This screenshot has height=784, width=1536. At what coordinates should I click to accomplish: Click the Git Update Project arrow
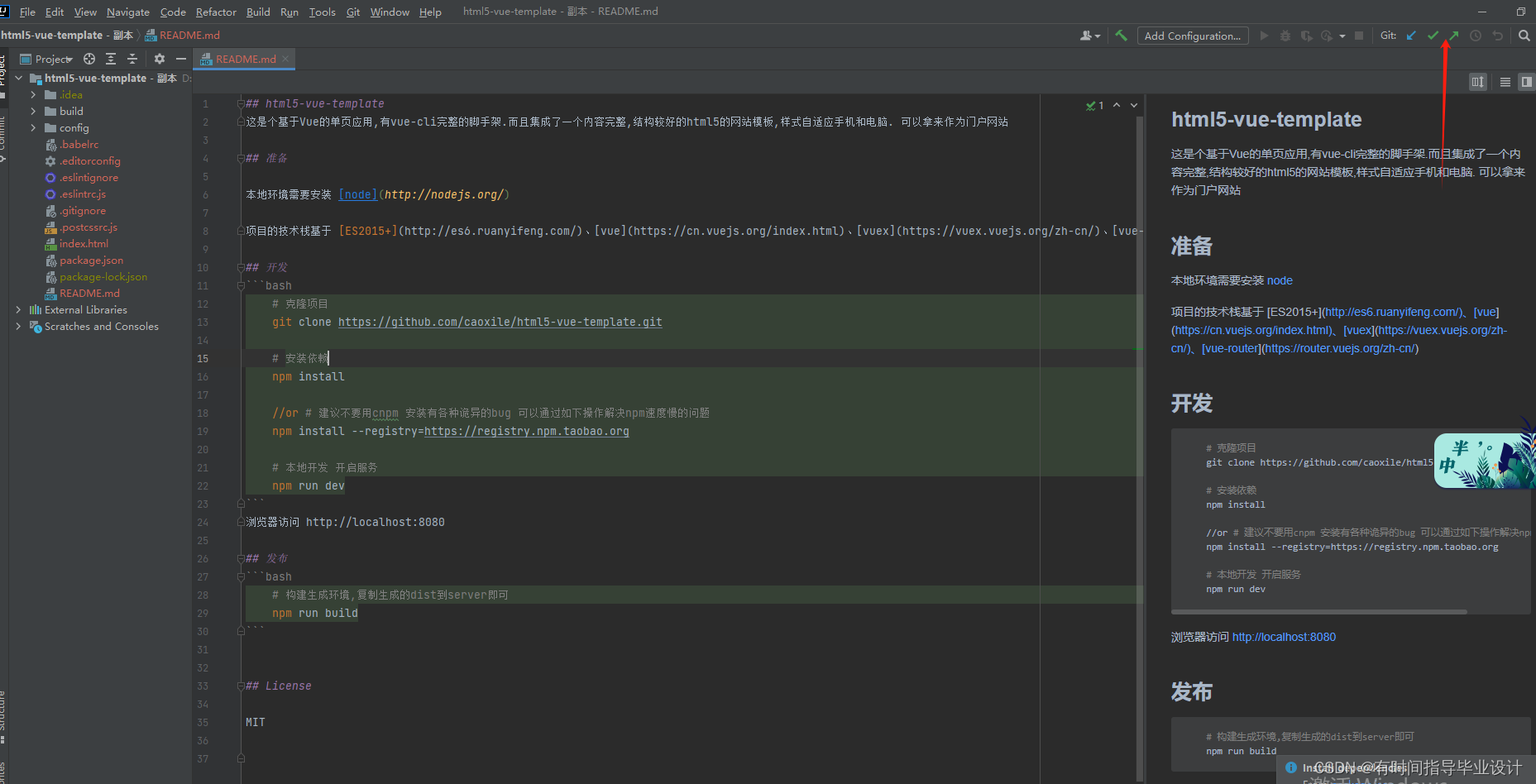[x=1411, y=36]
